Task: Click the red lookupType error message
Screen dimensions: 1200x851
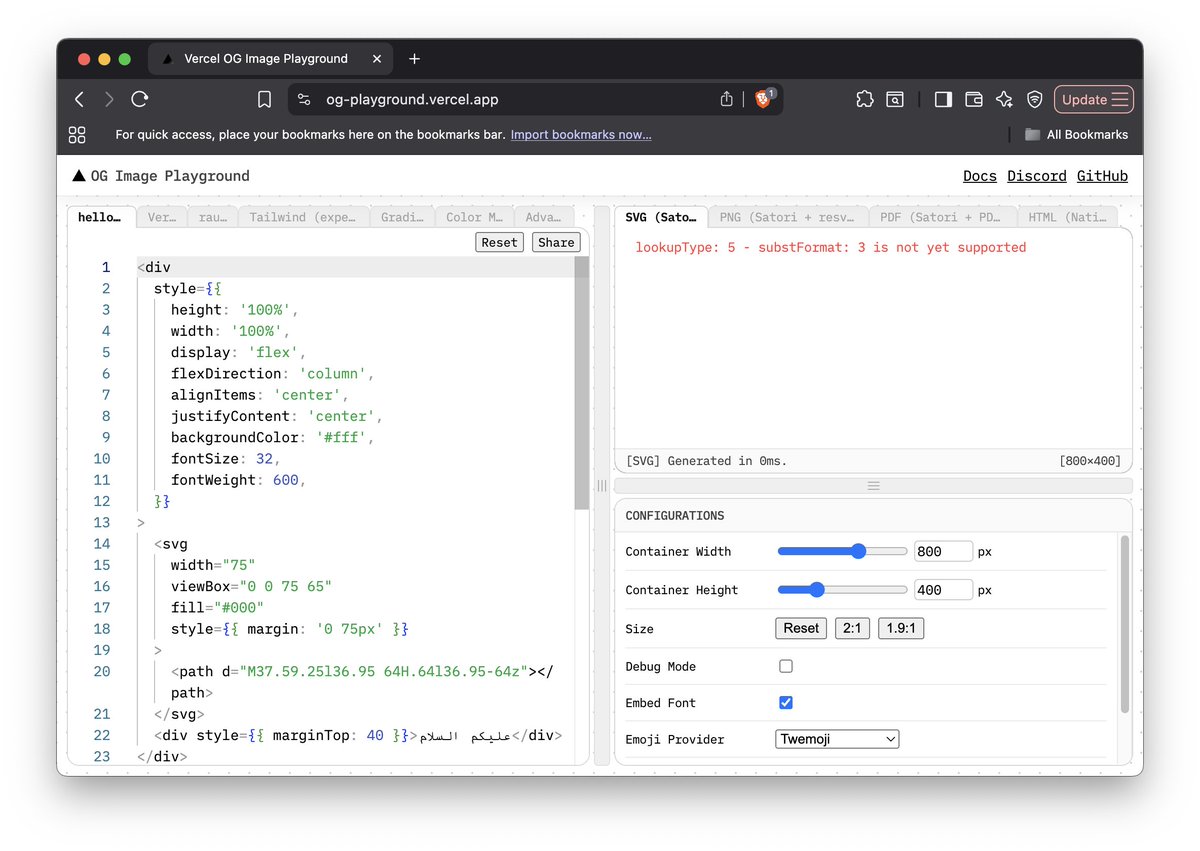Action: tap(831, 247)
